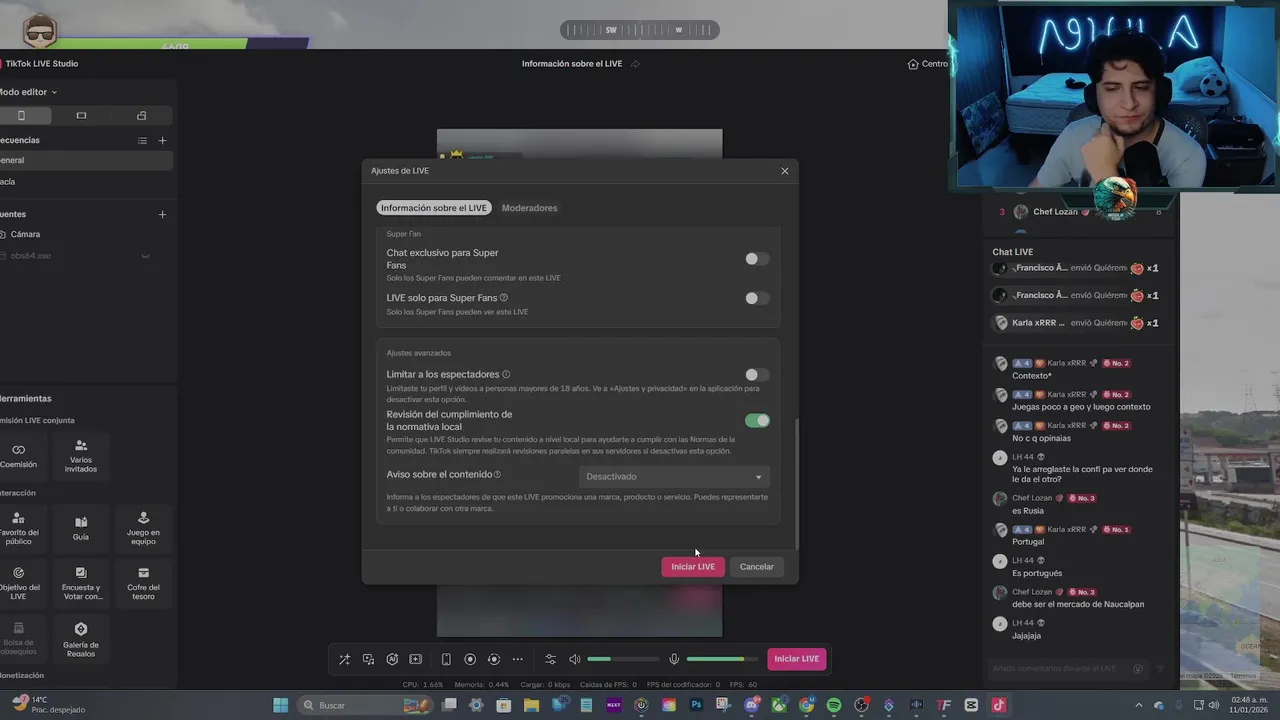The image size is (1280, 720).
Task: Click Iniciar LIVE in the bottom toolbar
Action: point(797,659)
